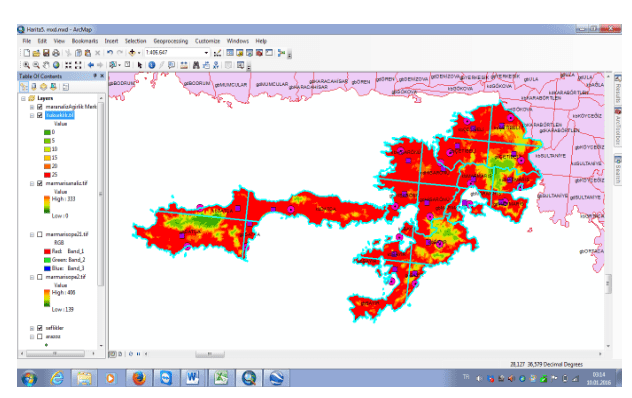Toggle the sefikler layer visibility
The width and height of the screenshot is (632, 398).
(x=40, y=328)
